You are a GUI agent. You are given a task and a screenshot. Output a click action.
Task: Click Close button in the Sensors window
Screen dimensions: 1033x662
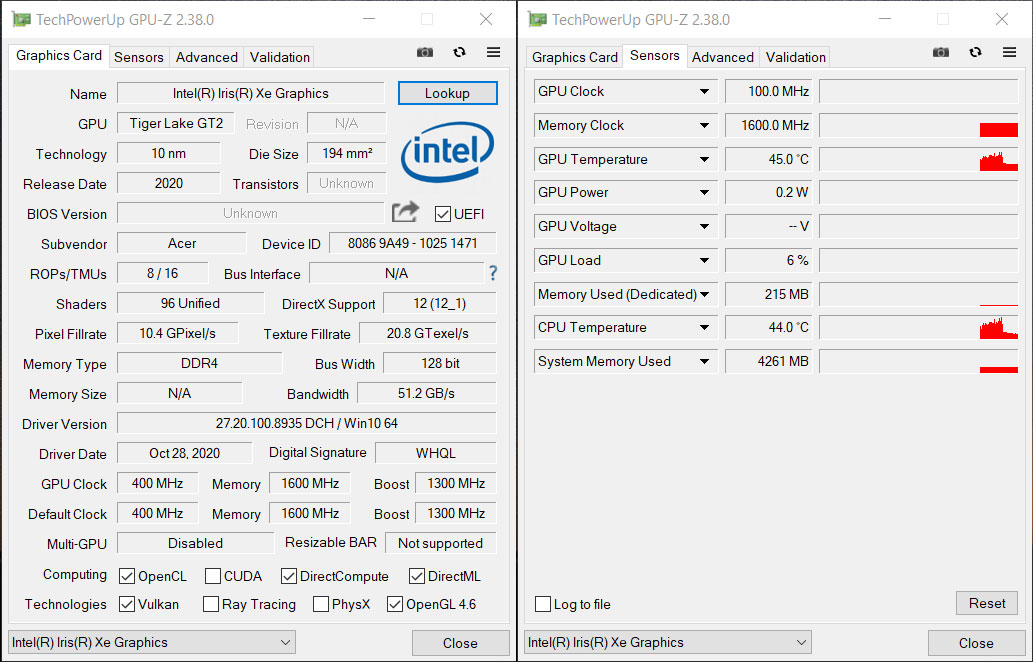pyautogui.click(x=976, y=643)
